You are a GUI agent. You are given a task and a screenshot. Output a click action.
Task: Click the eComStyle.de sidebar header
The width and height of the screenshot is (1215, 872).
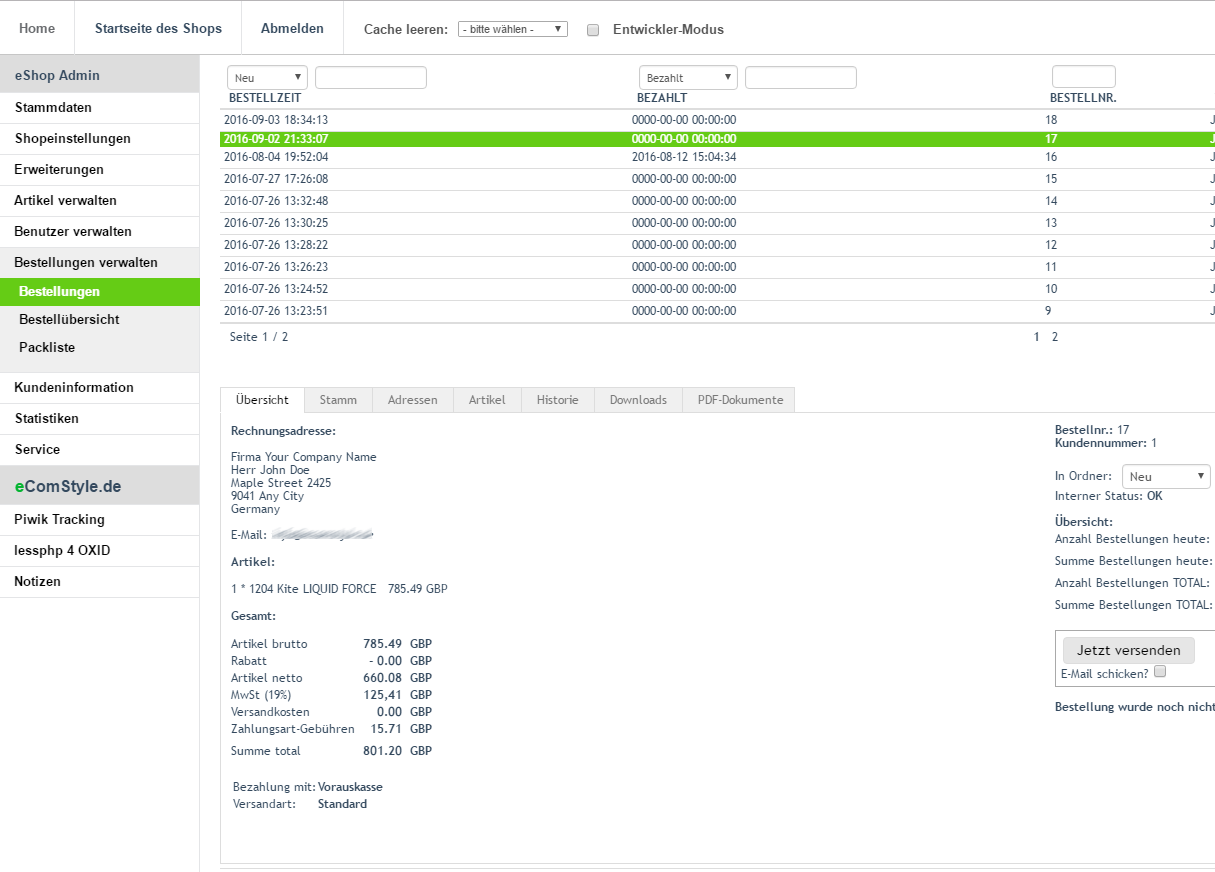tap(100, 487)
